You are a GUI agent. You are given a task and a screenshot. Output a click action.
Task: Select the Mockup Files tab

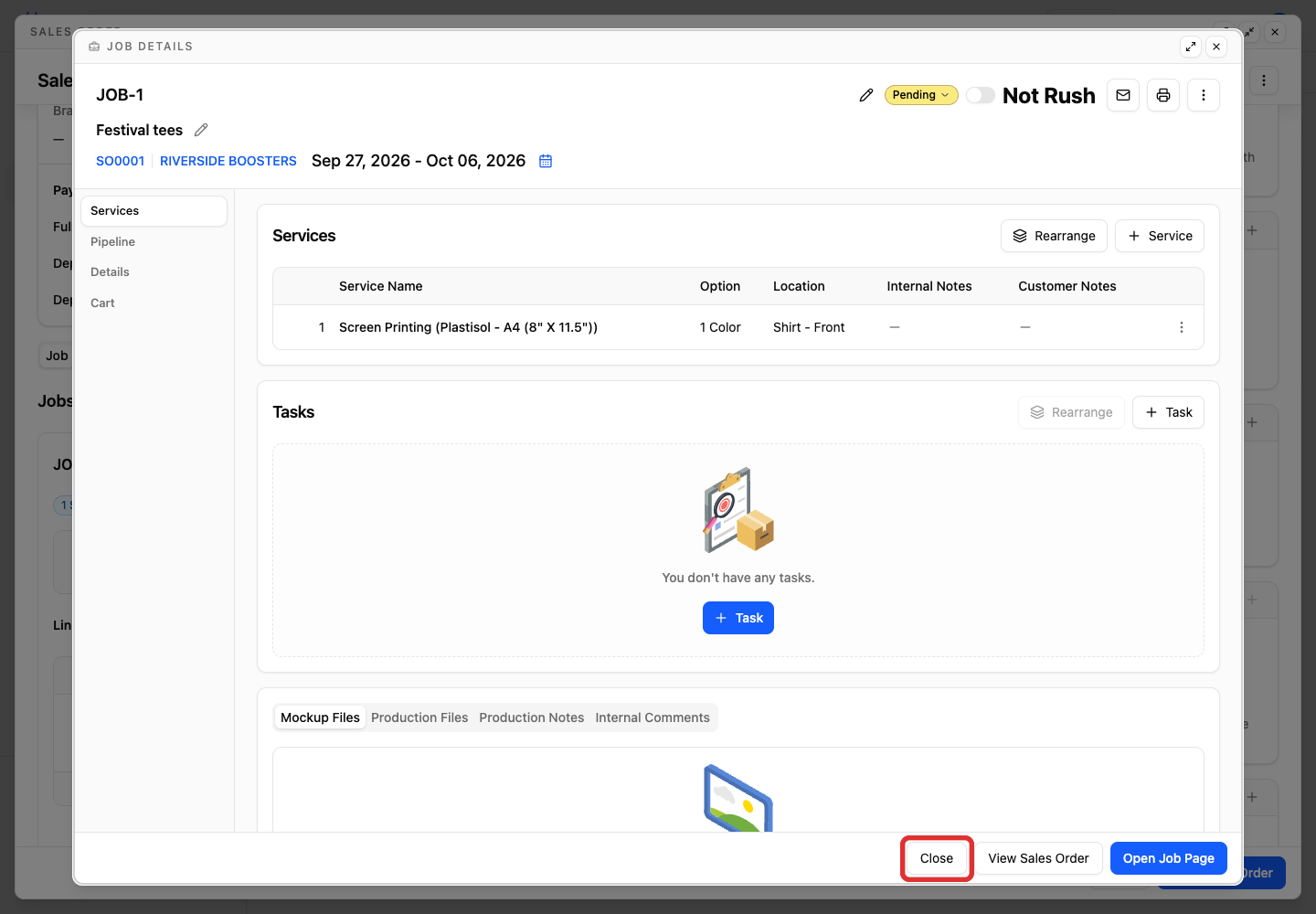point(320,717)
